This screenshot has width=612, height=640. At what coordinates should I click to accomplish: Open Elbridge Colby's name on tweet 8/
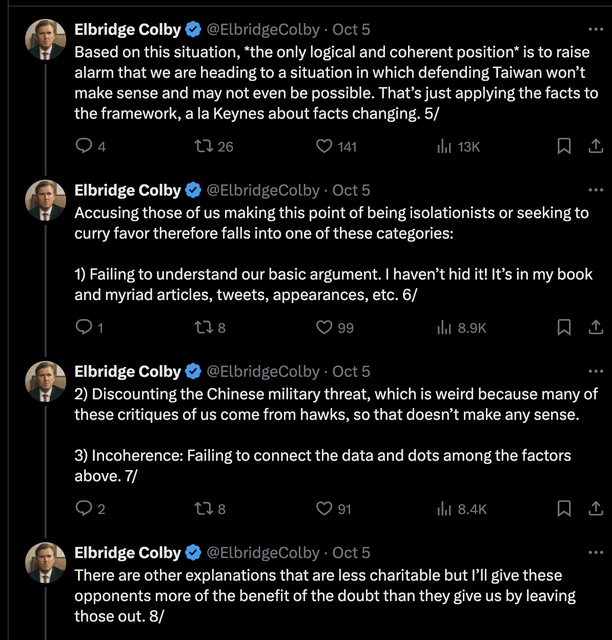127,552
